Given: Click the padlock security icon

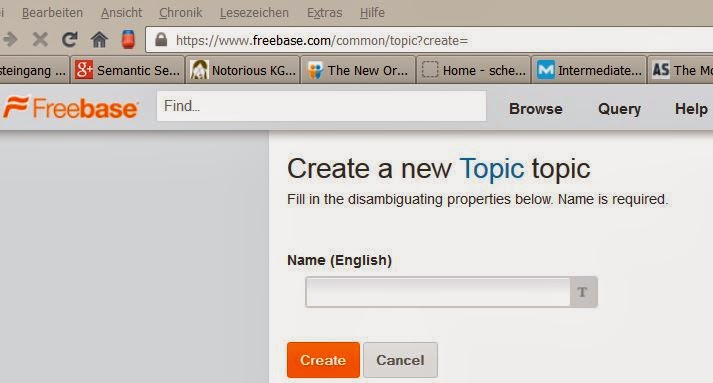Looking at the screenshot, I should click(x=161, y=40).
